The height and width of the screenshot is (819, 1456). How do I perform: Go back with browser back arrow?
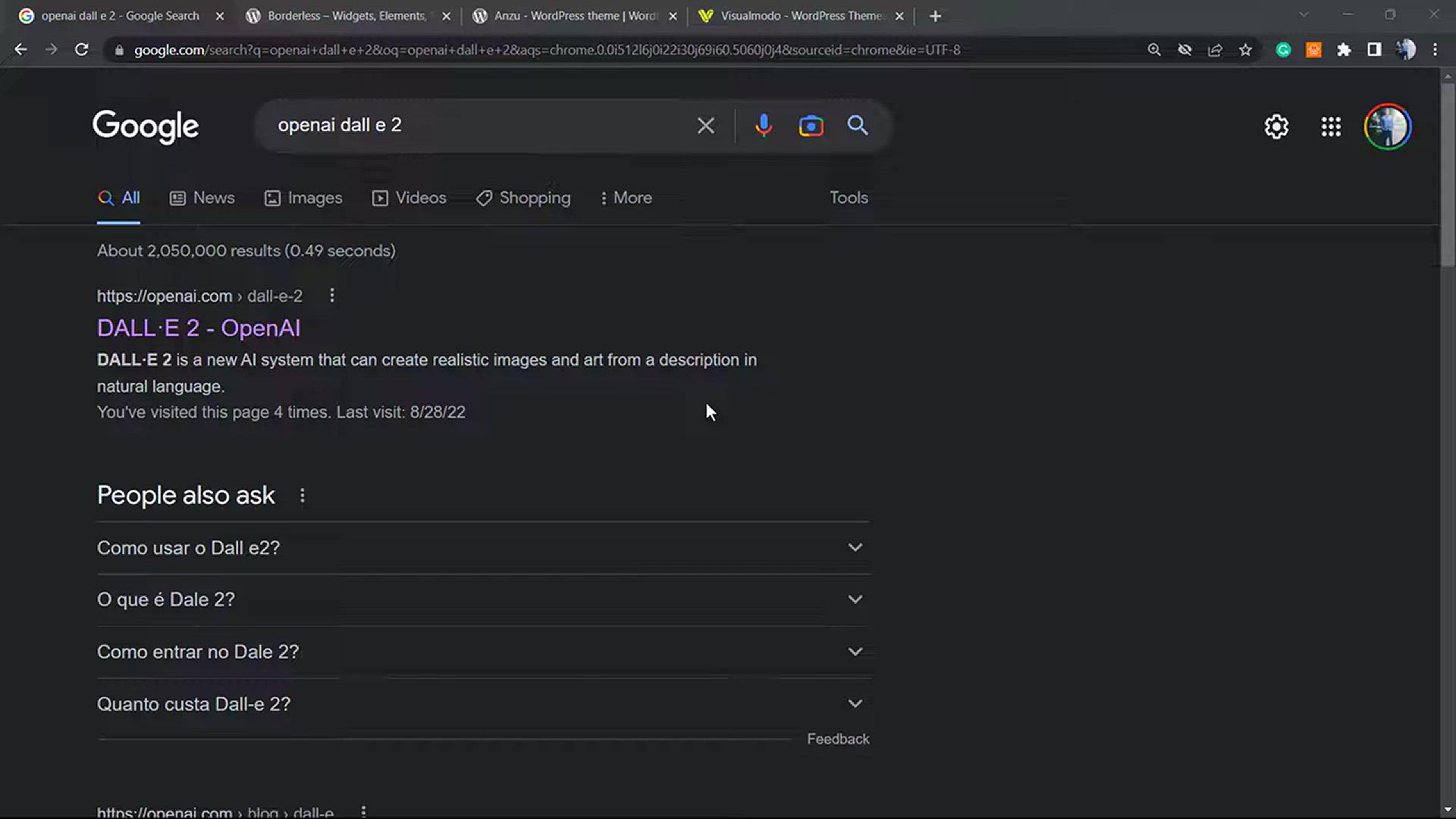[20, 50]
